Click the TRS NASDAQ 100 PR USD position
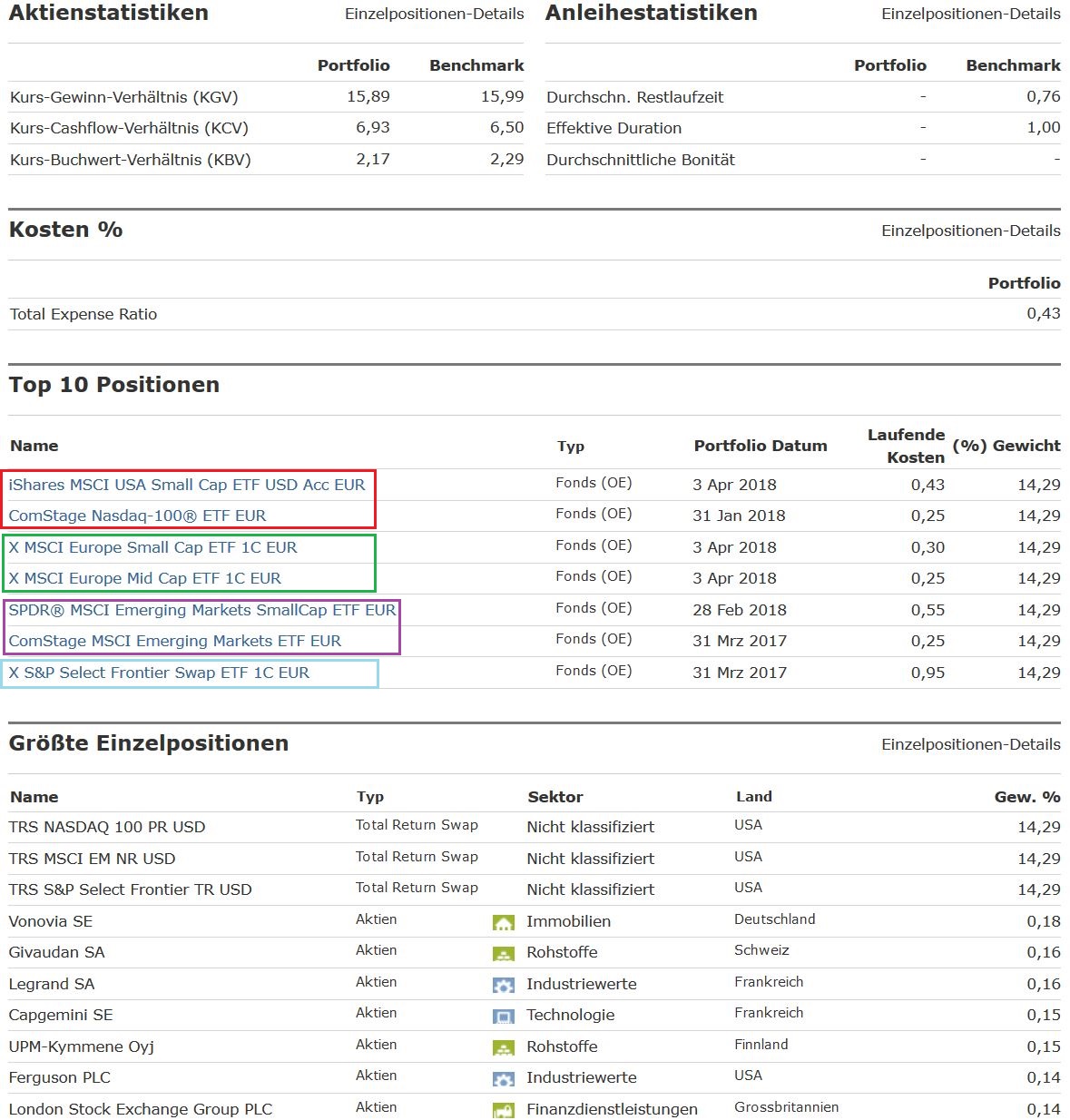This screenshot has height=1120, width=1070. click(107, 827)
